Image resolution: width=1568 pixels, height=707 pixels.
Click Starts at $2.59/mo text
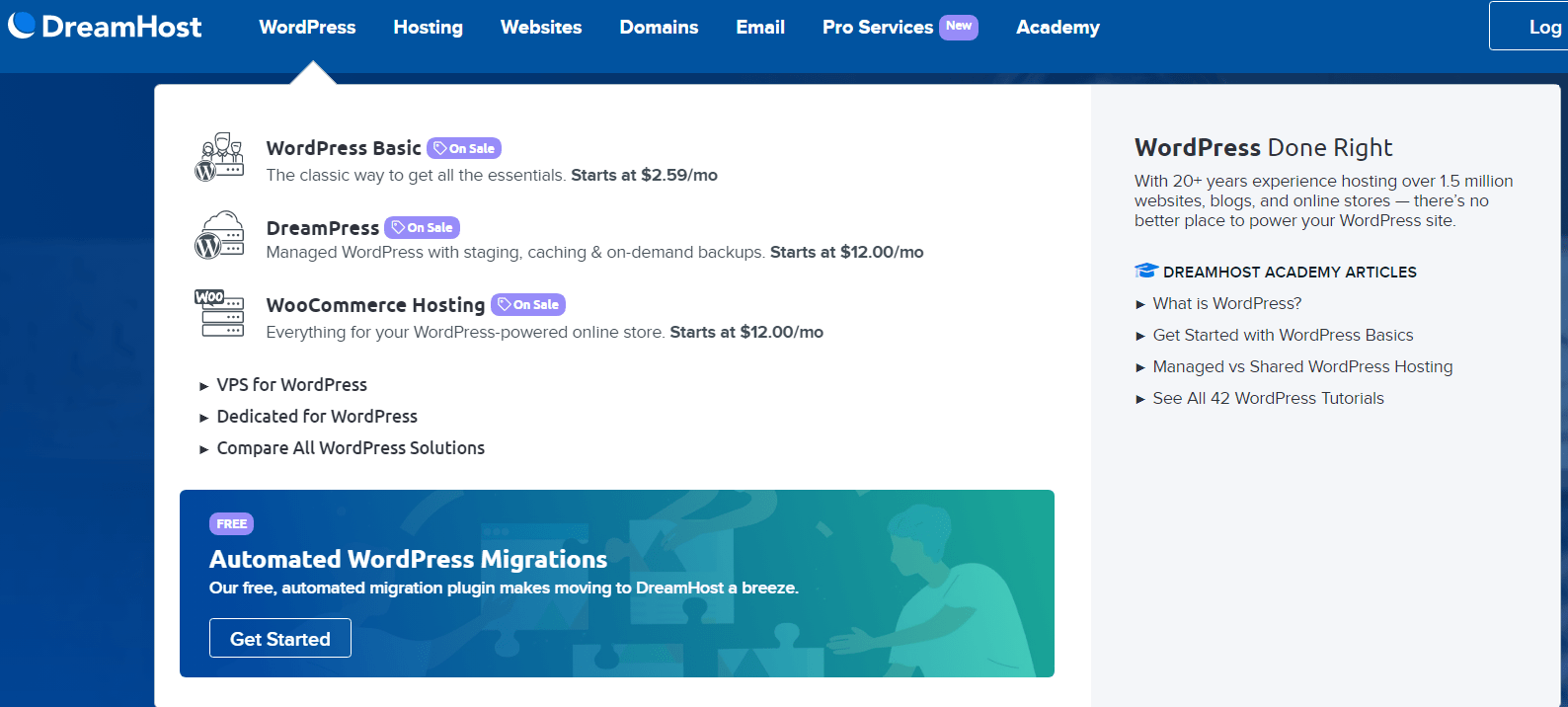644,175
